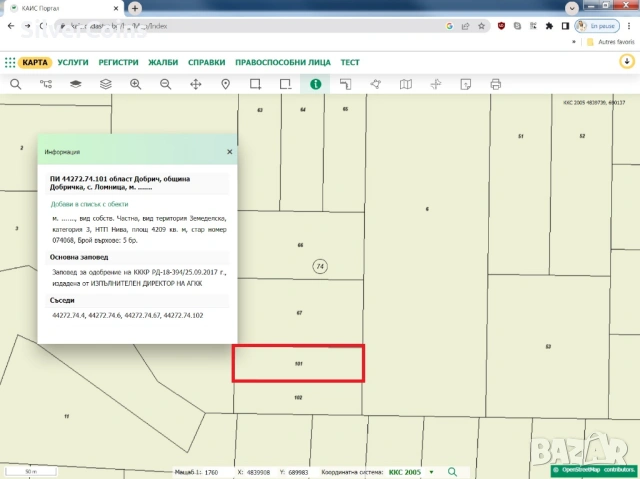Click the coordinate search magnifier at bottom
640x479 pixels.
tap(452, 471)
